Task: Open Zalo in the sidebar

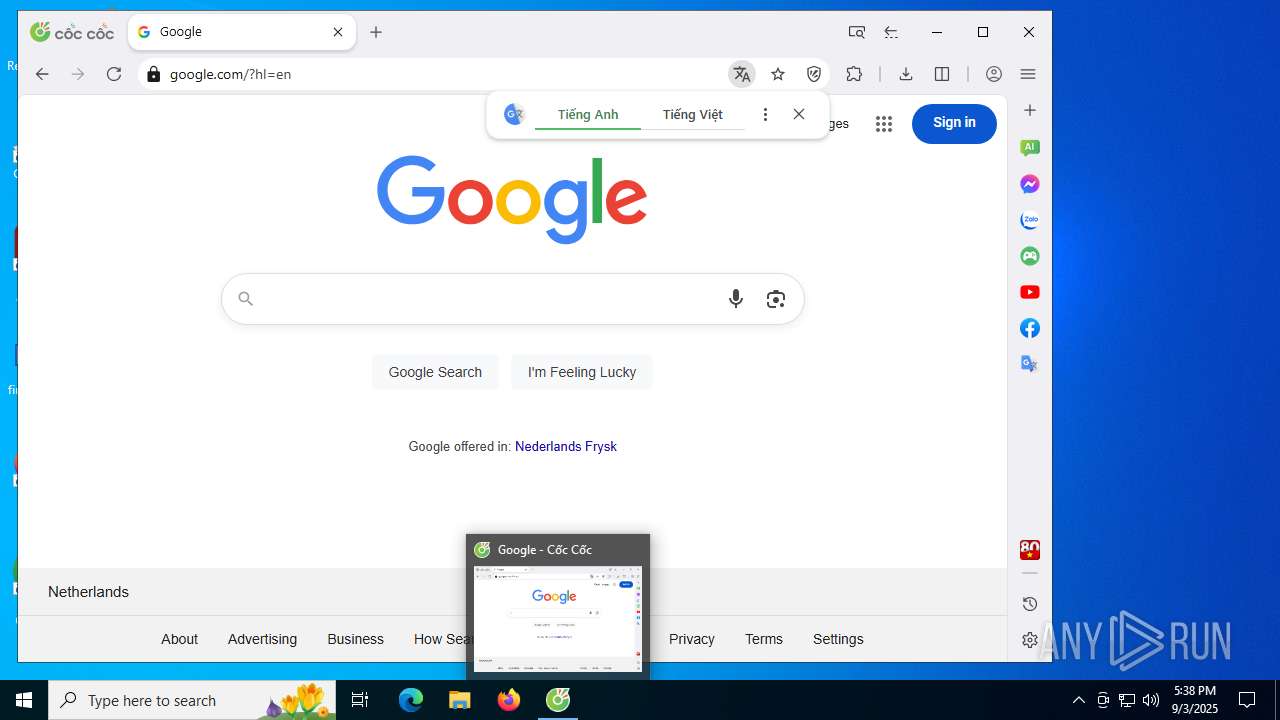Action: click(x=1030, y=220)
